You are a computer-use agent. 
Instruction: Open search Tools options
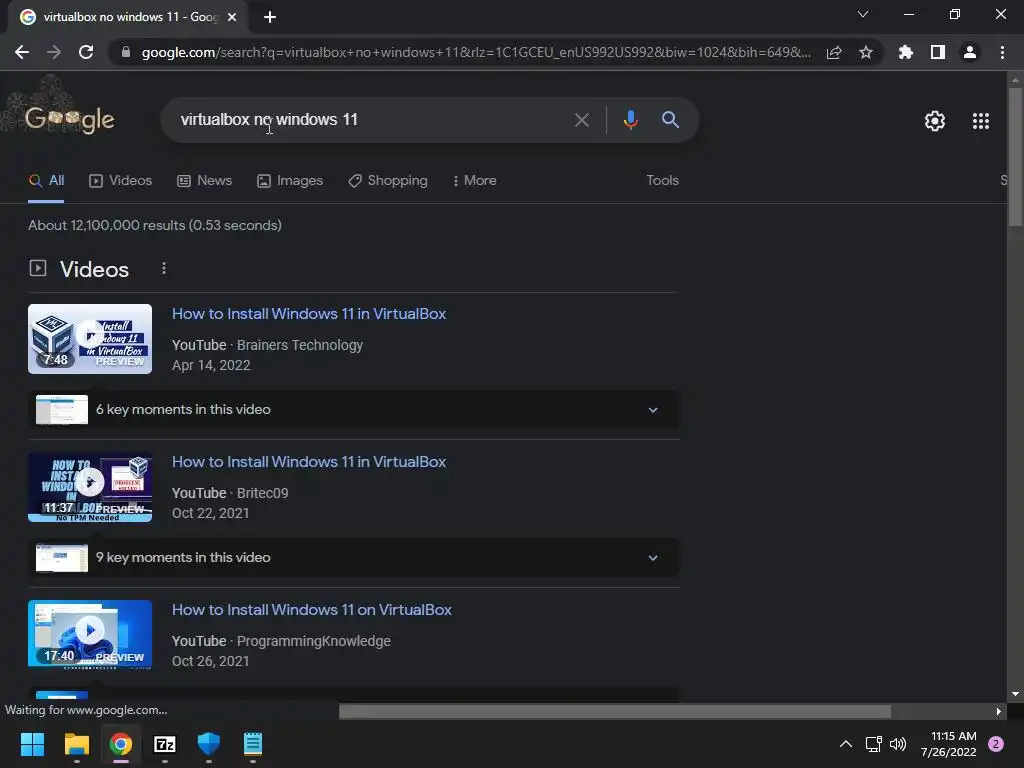tap(662, 180)
